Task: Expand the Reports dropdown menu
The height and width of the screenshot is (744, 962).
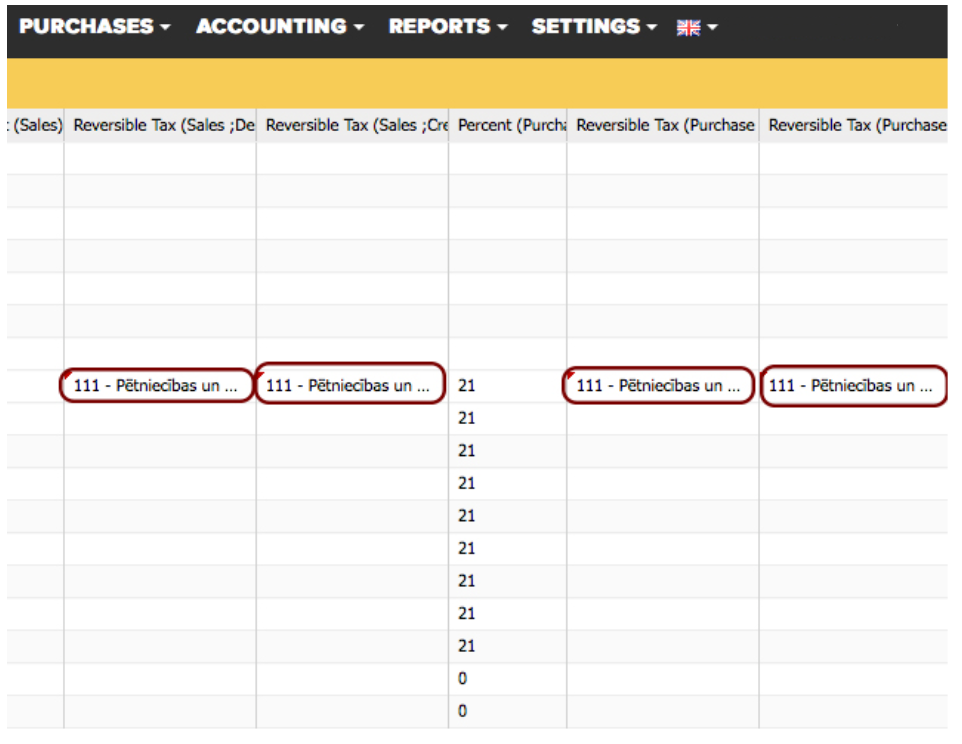Action: (x=447, y=27)
